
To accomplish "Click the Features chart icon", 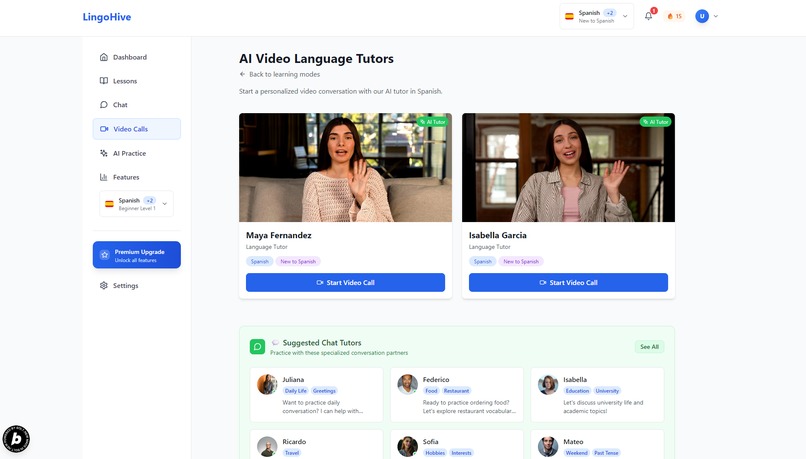I will (x=104, y=177).
